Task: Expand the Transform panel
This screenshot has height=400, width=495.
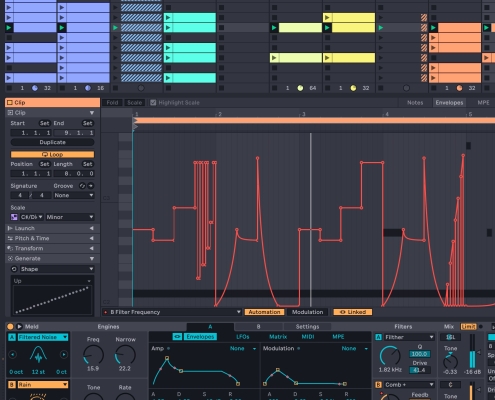Action: tap(91, 248)
